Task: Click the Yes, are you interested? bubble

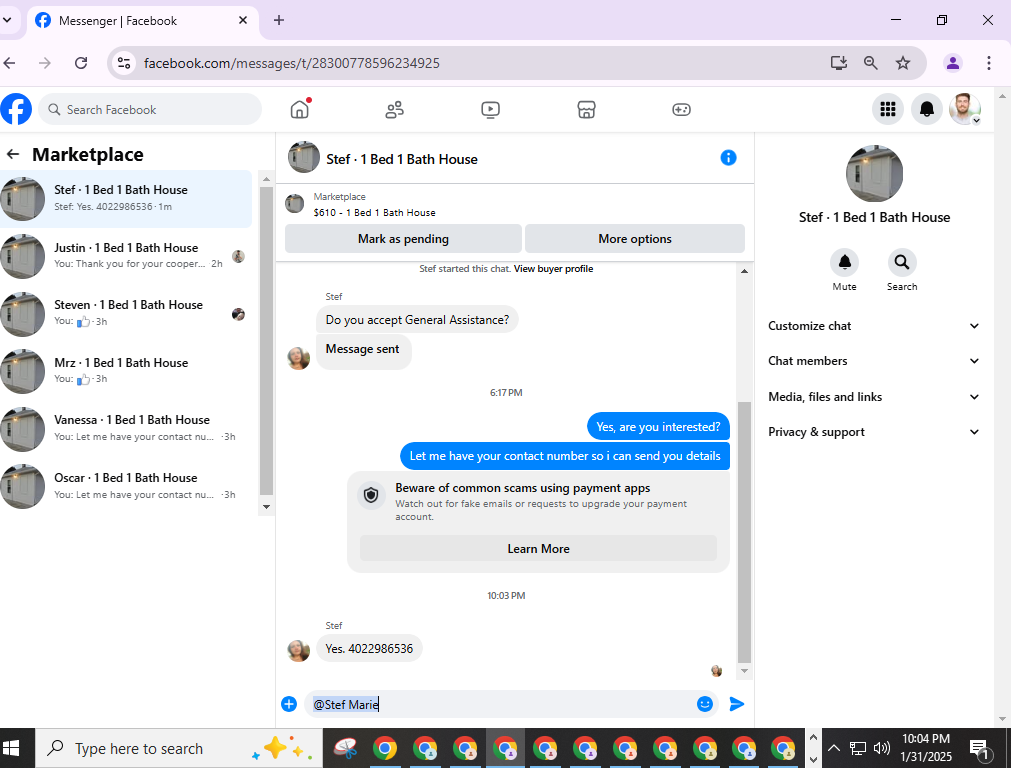Action: (x=658, y=427)
